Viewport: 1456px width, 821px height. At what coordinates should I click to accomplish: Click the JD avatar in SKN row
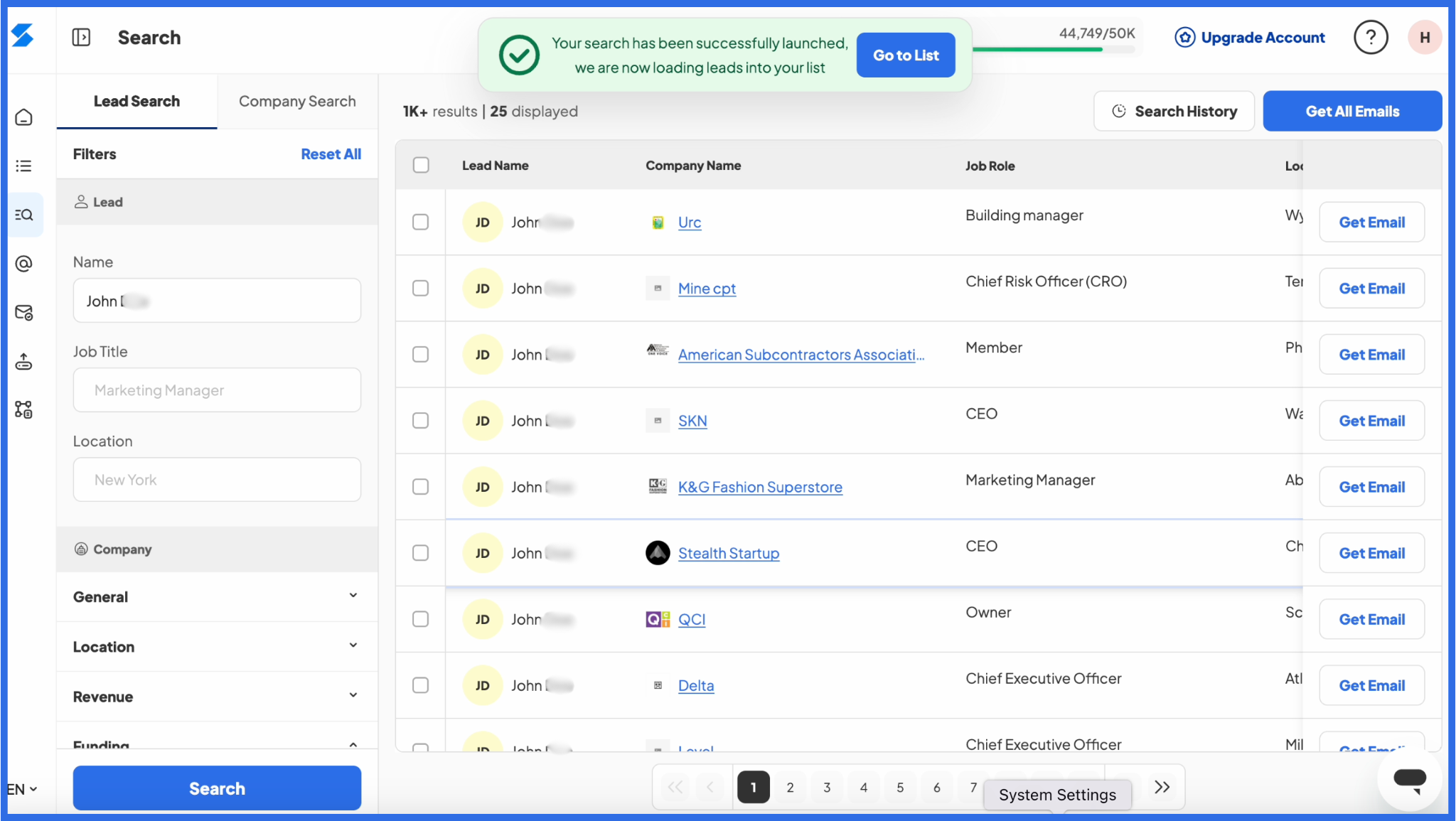[x=482, y=421]
